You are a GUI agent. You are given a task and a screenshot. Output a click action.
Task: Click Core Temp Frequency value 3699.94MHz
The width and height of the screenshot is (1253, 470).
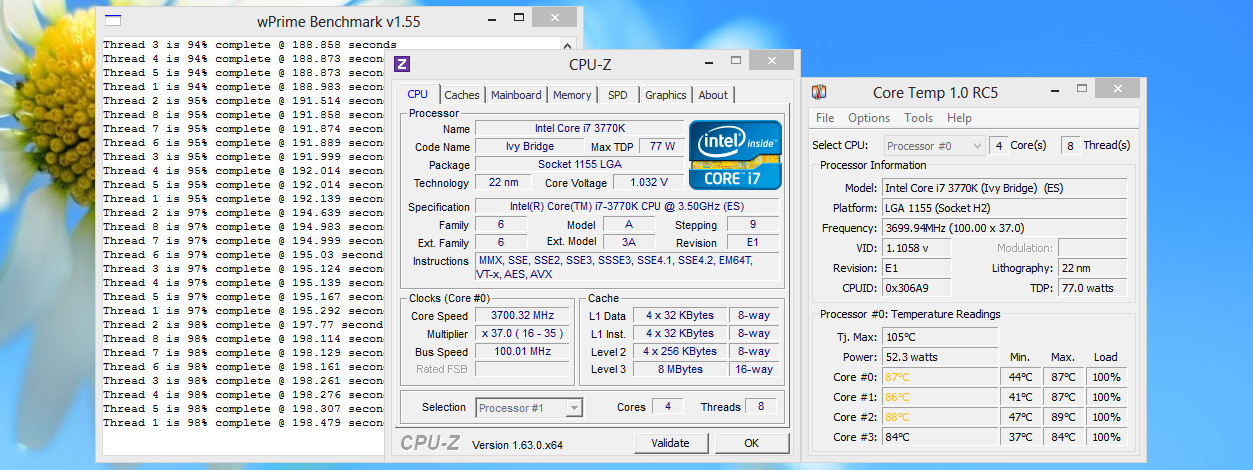[1004, 228]
